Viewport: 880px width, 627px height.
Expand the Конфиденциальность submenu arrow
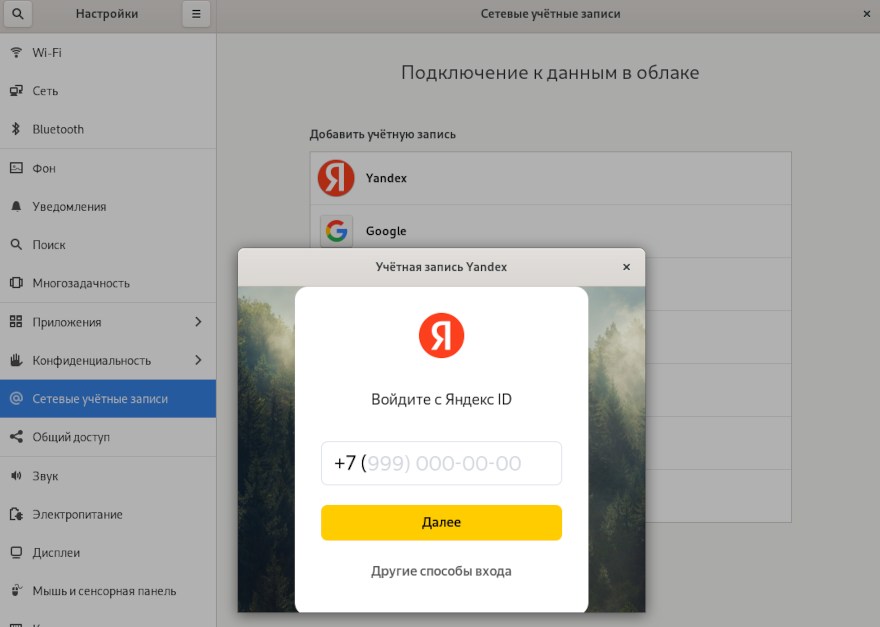click(x=198, y=360)
